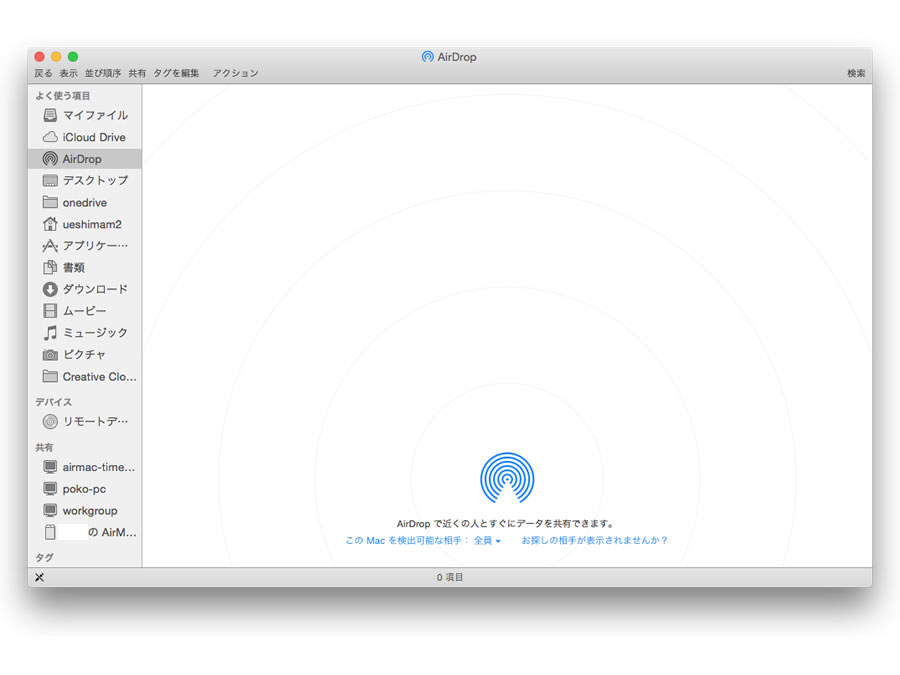Open the Remote Disc (リモートデ…) icon

click(x=50, y=422)
